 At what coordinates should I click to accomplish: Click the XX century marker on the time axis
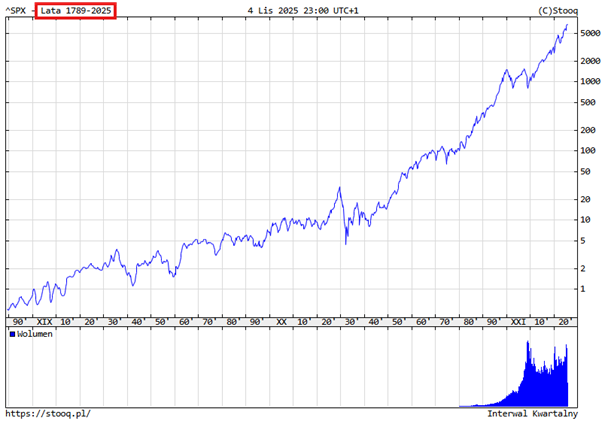pos(281,322)
